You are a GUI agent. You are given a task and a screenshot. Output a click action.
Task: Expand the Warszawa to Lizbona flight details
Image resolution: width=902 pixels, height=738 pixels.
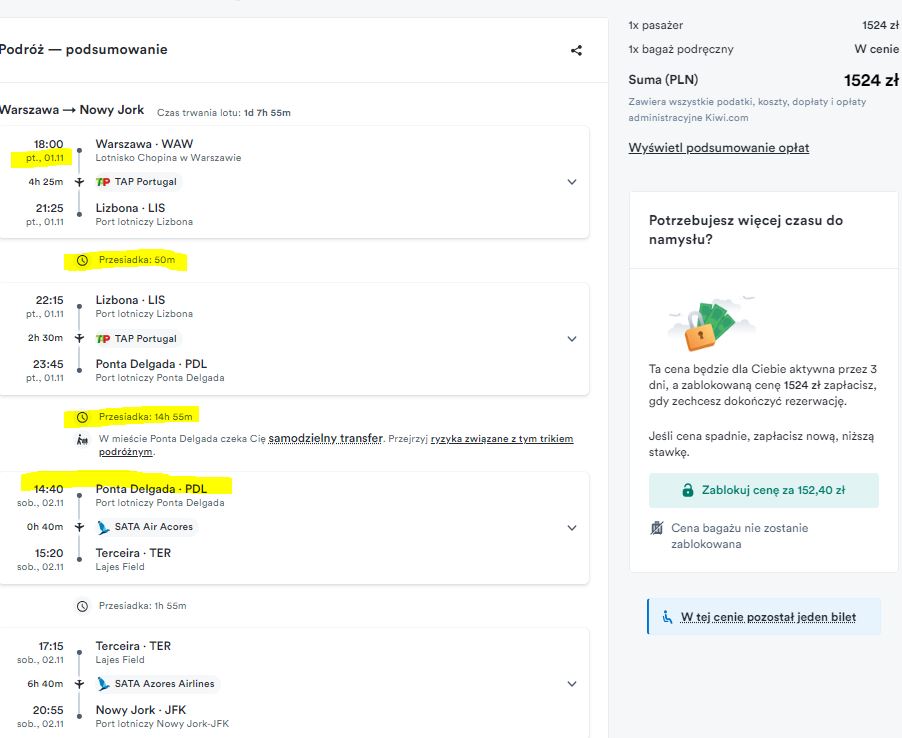coord(572,182)
